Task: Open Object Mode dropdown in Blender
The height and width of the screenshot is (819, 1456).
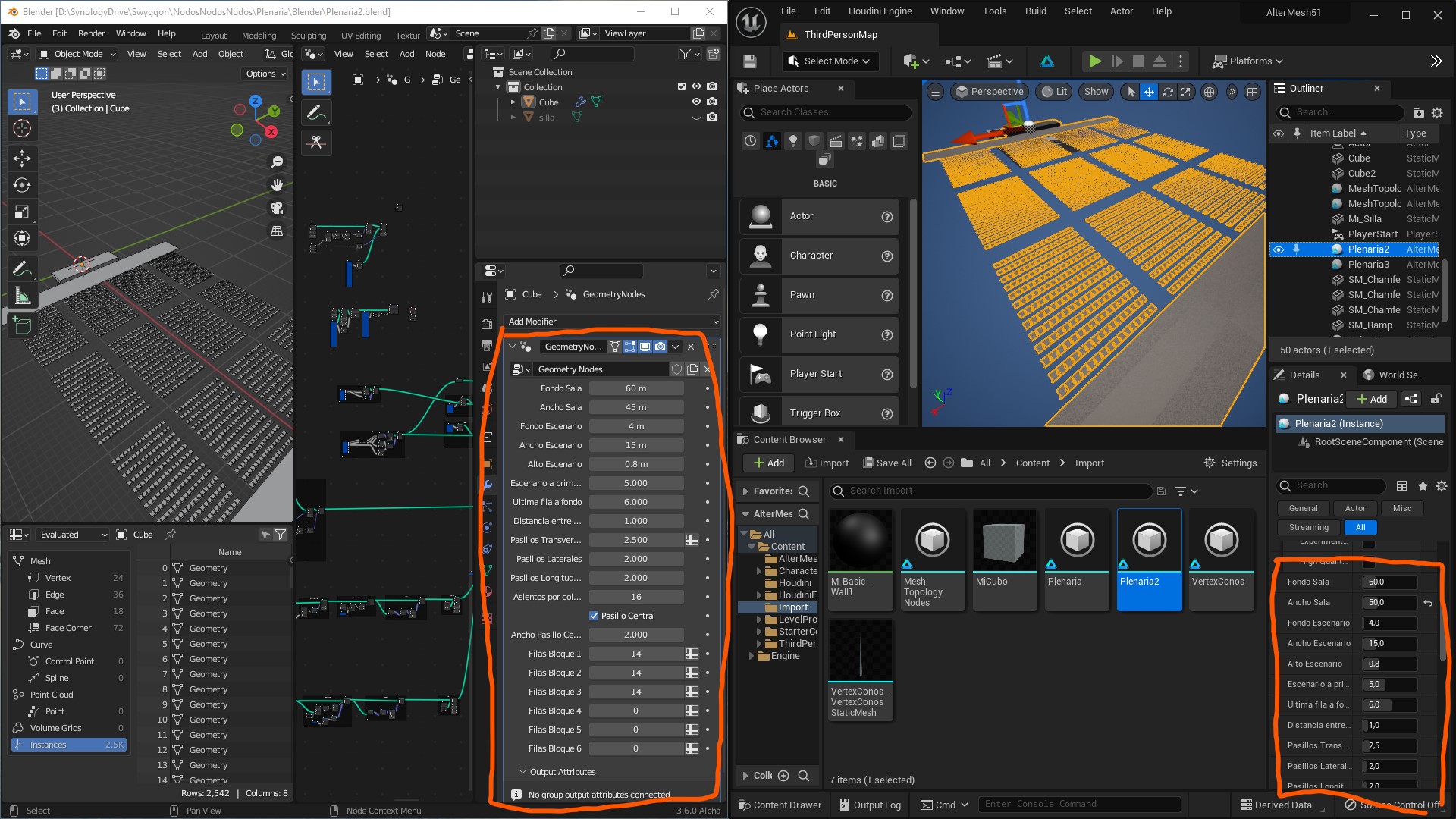Action: pyautogui.click(x=77, y=54)
